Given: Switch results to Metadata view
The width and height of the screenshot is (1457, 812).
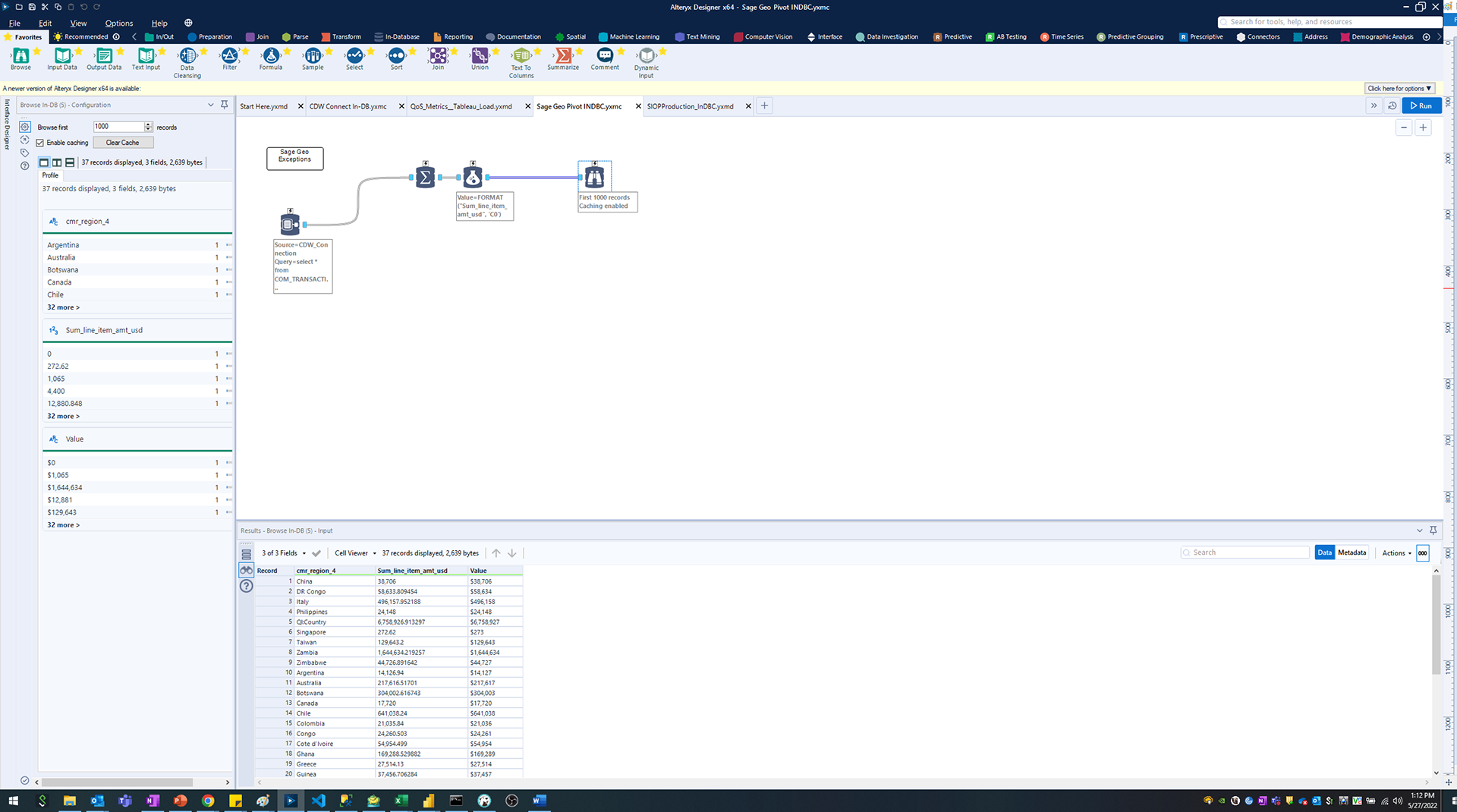Looking at the screenshot, I should click(1352, 552).
